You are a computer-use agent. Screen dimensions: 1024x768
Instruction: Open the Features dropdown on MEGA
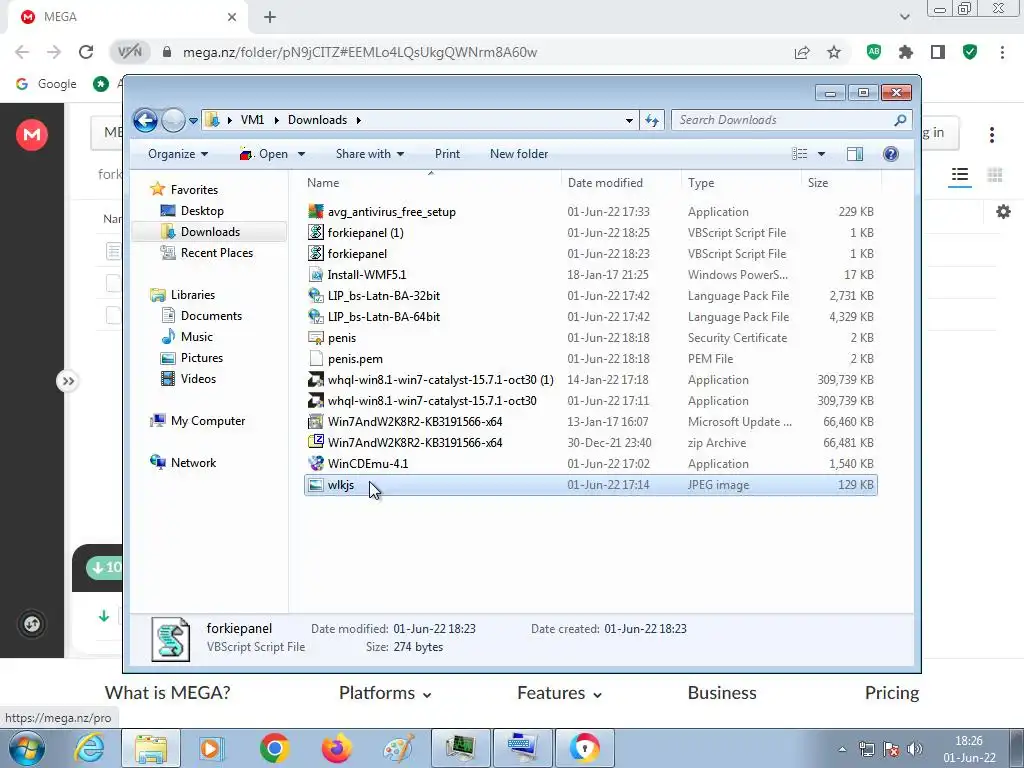tap(560, 693)
